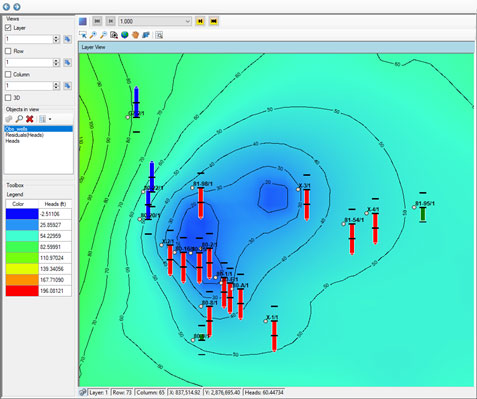Click the Row number spinner arrows
477x399 pixels.
pos(56,62)
